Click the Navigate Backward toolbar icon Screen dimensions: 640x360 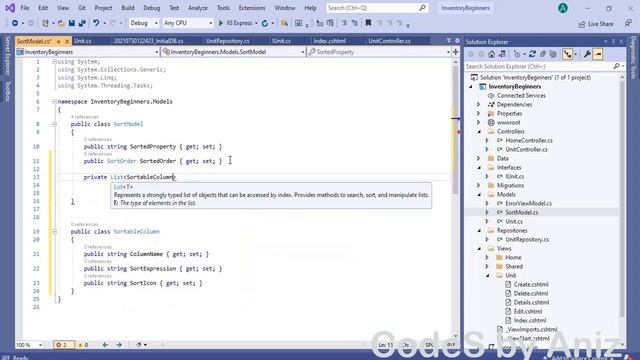click(x=15, y=23)
